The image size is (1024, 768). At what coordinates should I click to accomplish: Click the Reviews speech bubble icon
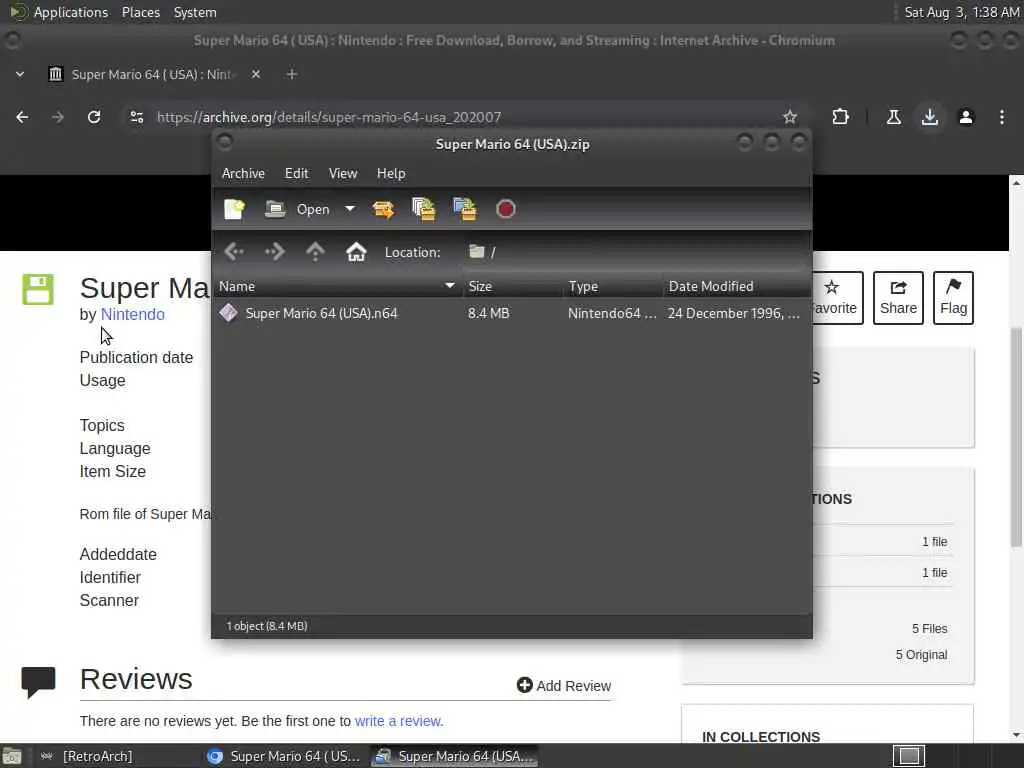(x=39, y=682)
